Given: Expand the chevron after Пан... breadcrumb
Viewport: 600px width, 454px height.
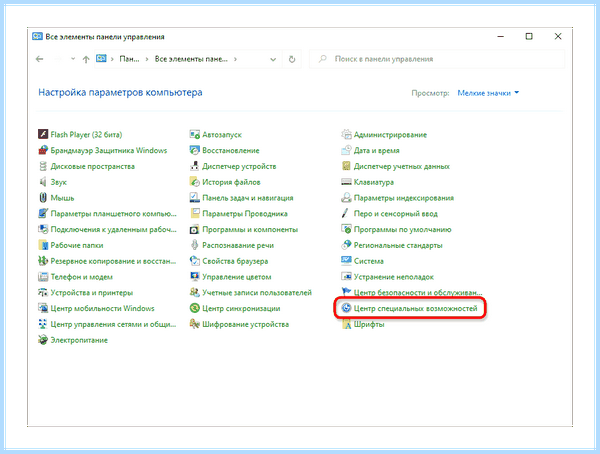Looking at the screenshot, I should coord(147,59).
